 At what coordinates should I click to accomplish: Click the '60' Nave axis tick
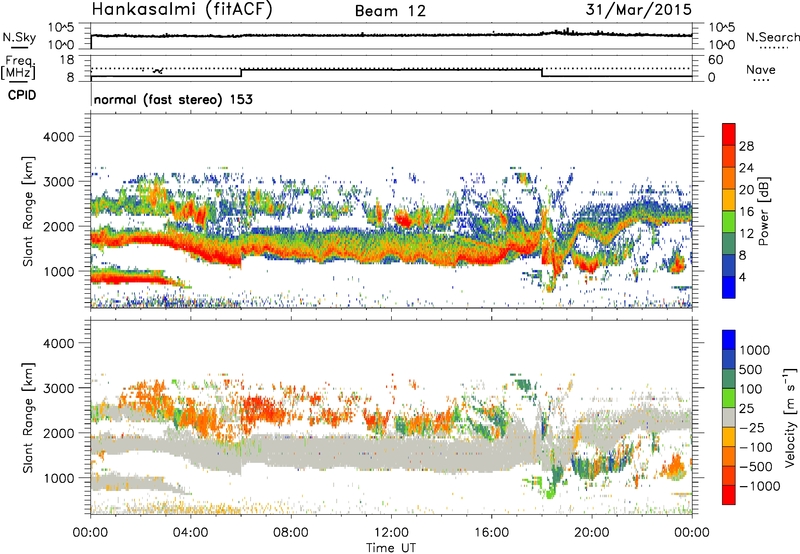point(715,60)
